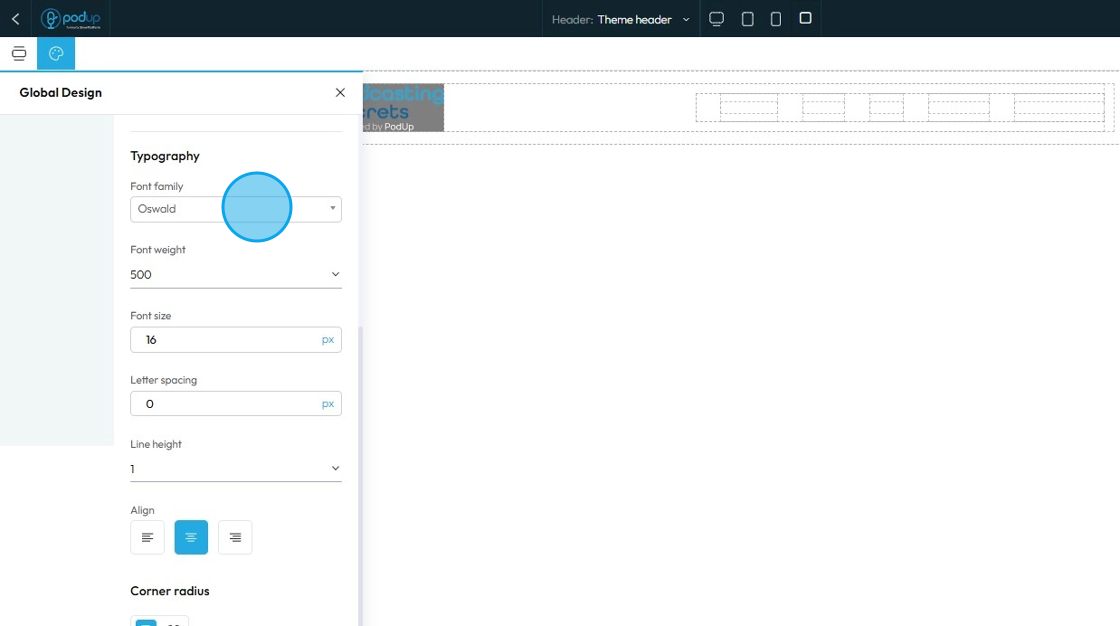Screen dimensions: 1120x626
Task: Align text center
Action: click(x=191, y=537)
